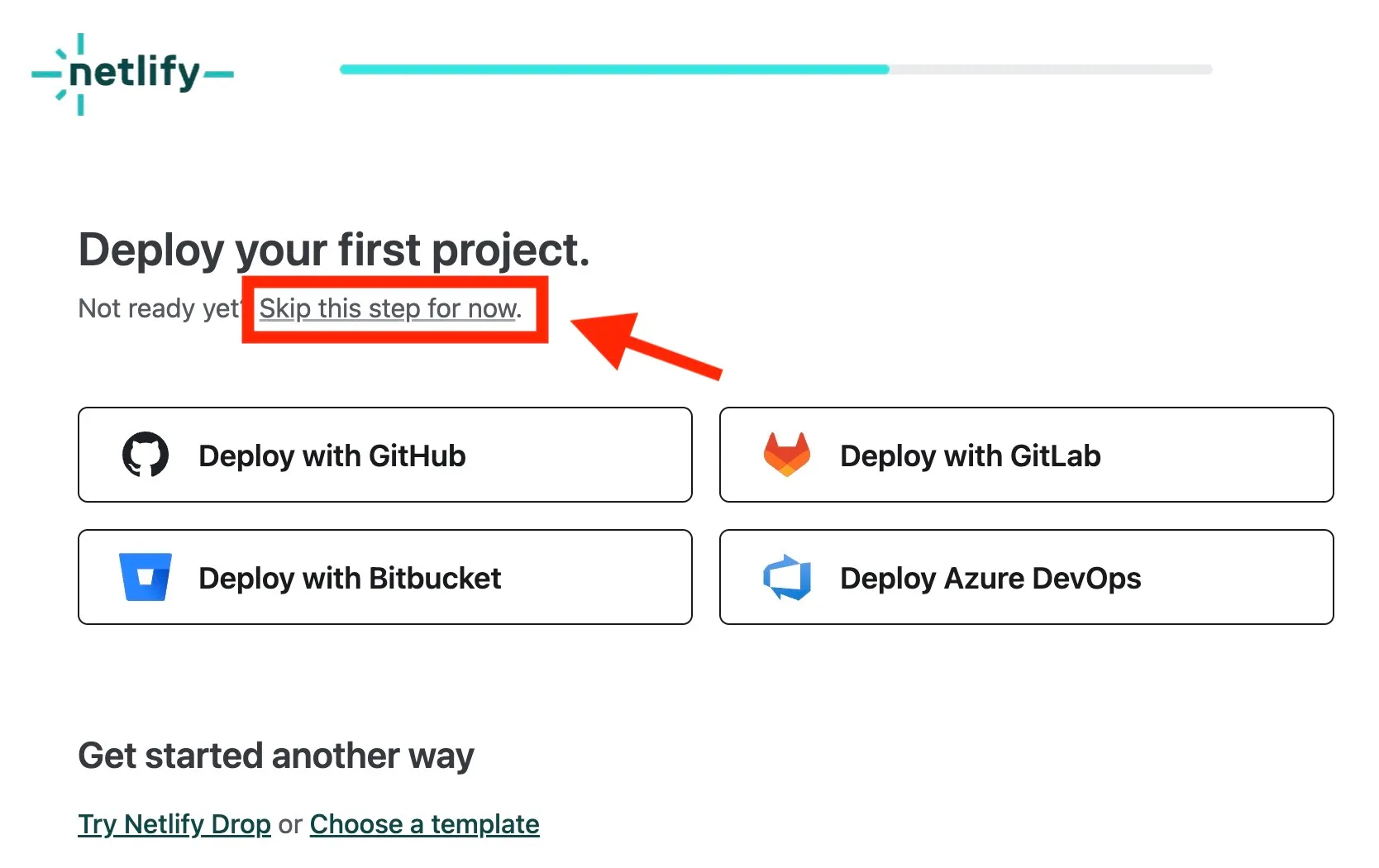The width and height of the screenshot is (1379, 868).
Task: Open the Try Netlify Drop link
Action: pyautogui.click(x=174, y=824)
